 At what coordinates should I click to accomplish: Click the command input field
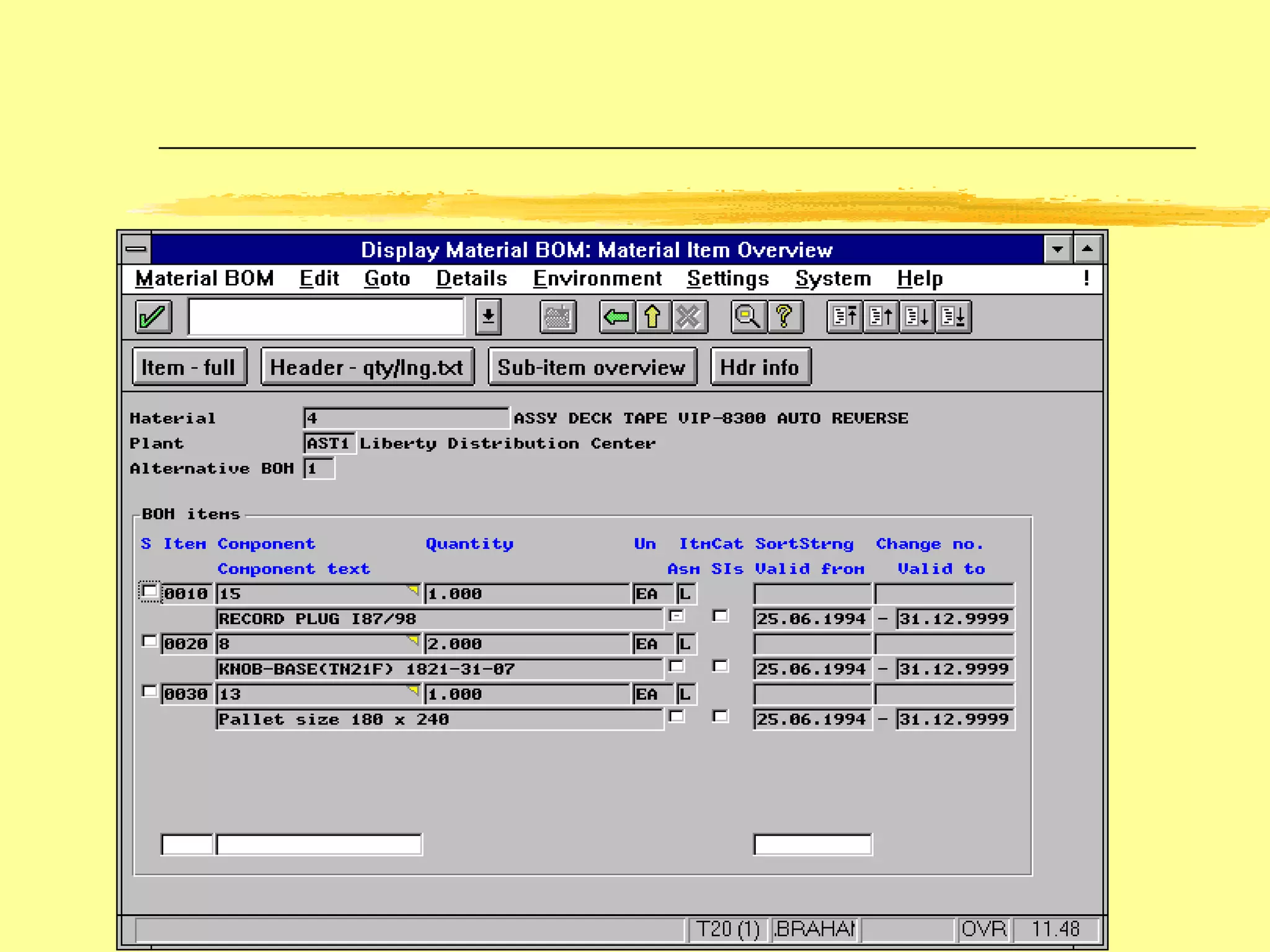pos(326,317)
